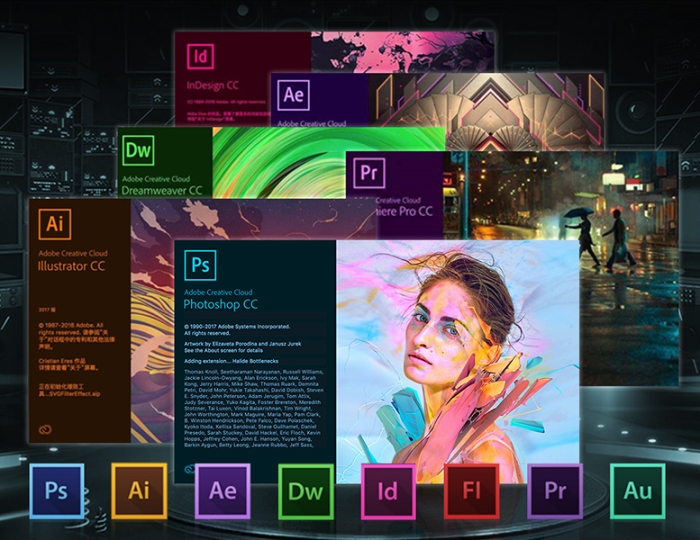Click the Photoshop Ps icon in bottom row
The width and height of the screenshot is (700, 540).
57,491
